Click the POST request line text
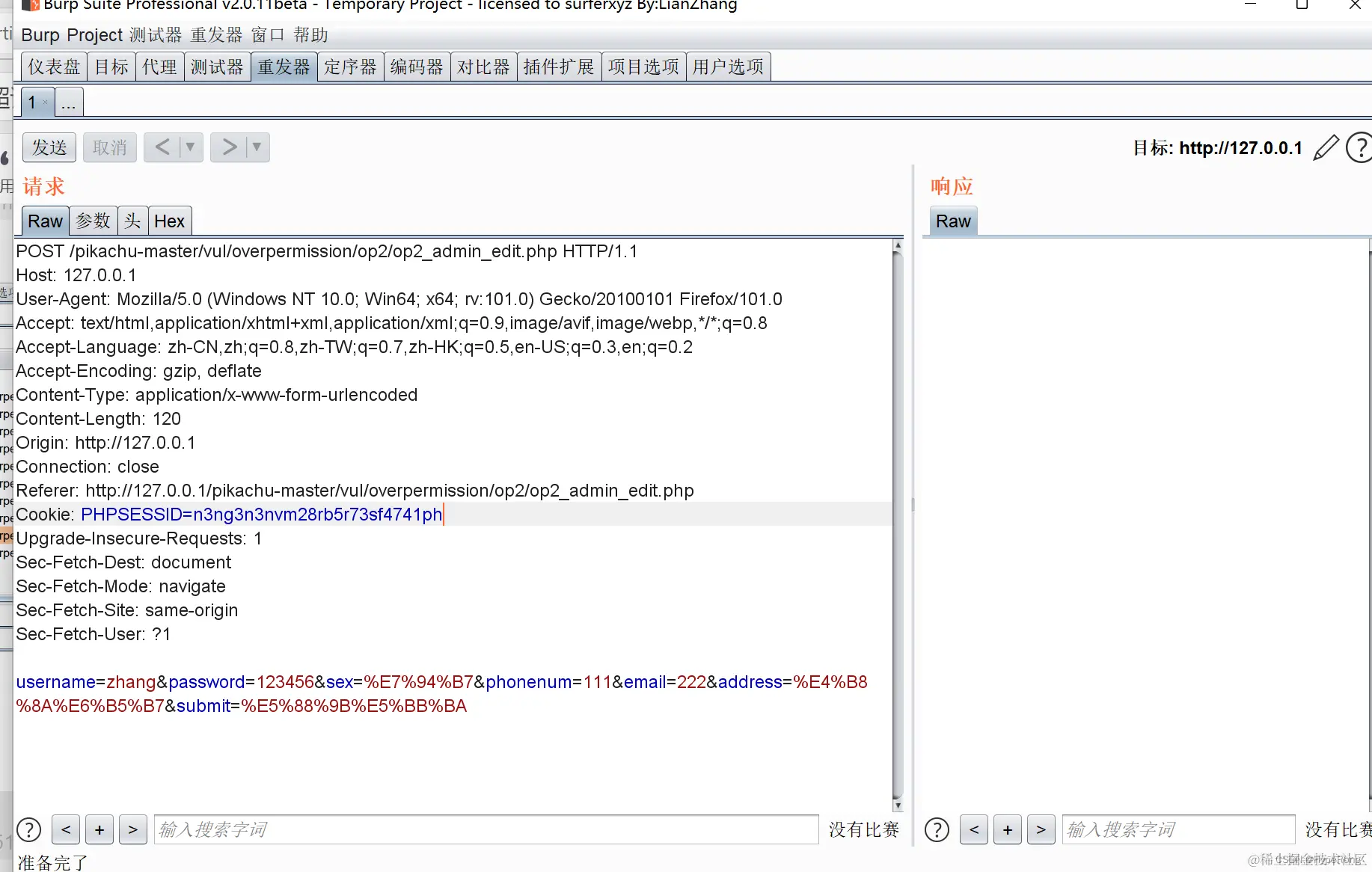Image resolution: width=1372 pixels, height=872 pixels. (327, 251)
